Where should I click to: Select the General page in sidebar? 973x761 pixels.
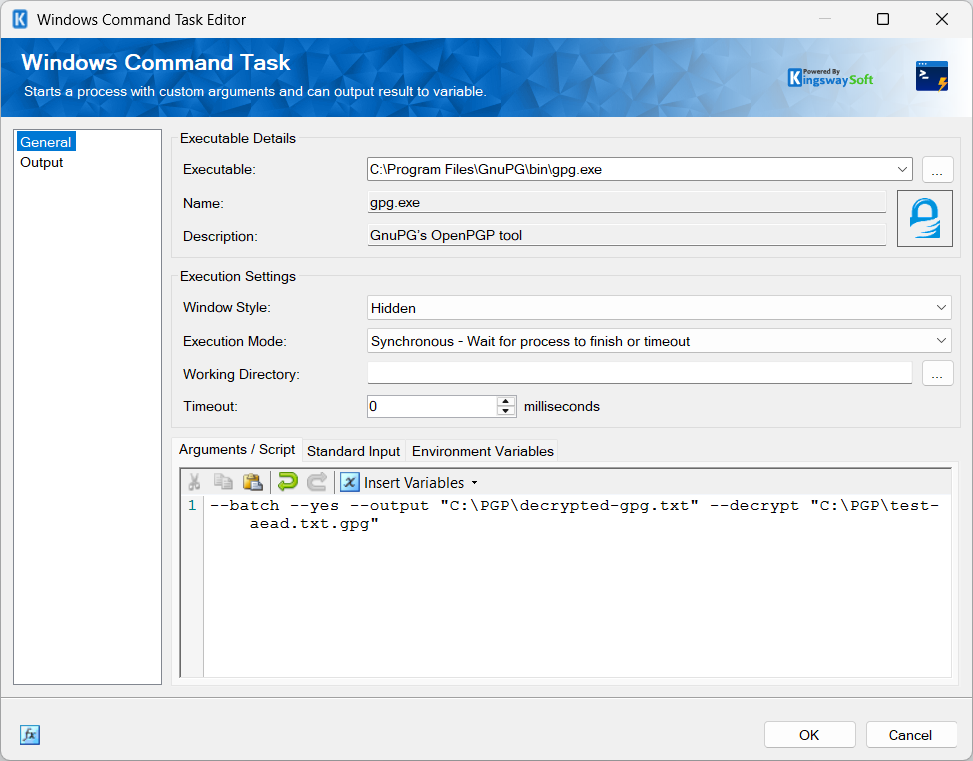coord(46,142)
